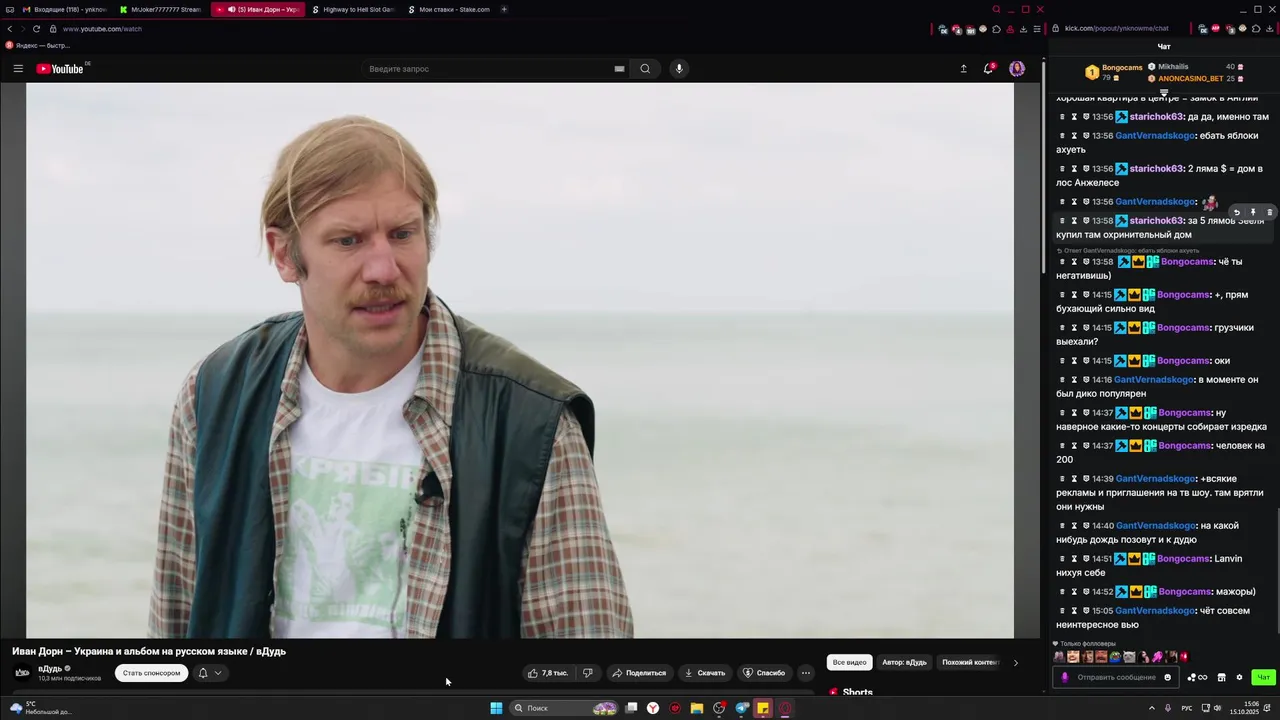Open the emoji picker in chat input

tap(1167, 677)
